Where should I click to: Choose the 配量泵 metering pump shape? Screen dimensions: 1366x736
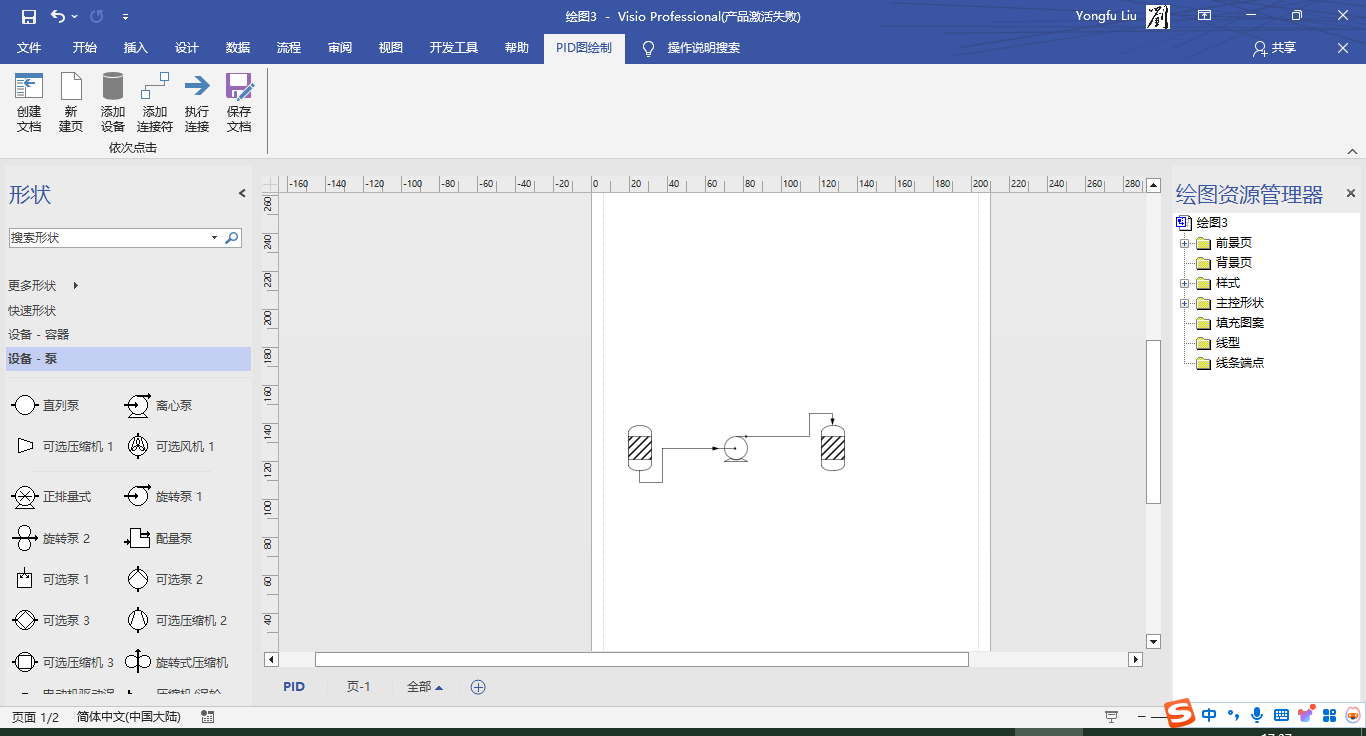click(x=159, y=538)
